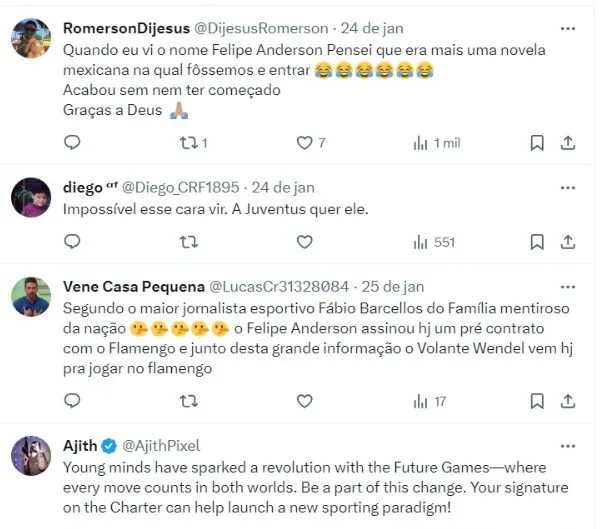This screenshot has height=529, width=604.
Task: Reply to diego's Juventus tweet
Action: click(x=72, y=242)
